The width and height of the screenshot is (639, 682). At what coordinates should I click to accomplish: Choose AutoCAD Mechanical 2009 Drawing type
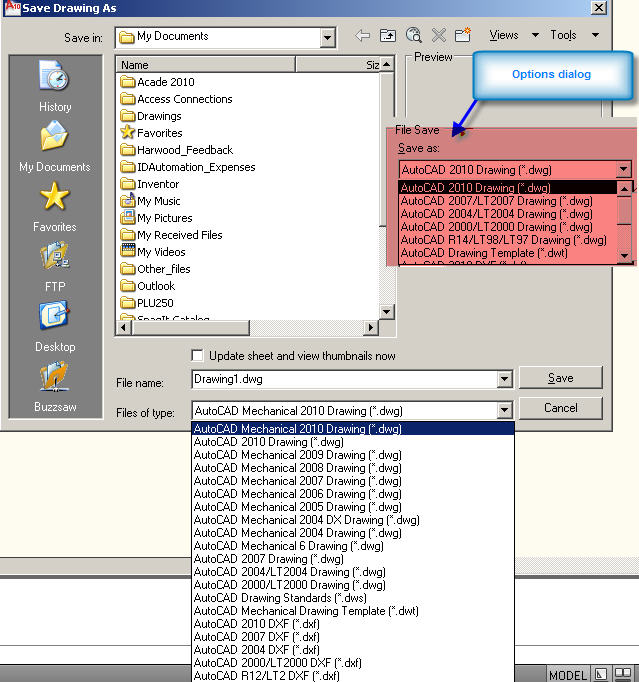click(353, 455)
